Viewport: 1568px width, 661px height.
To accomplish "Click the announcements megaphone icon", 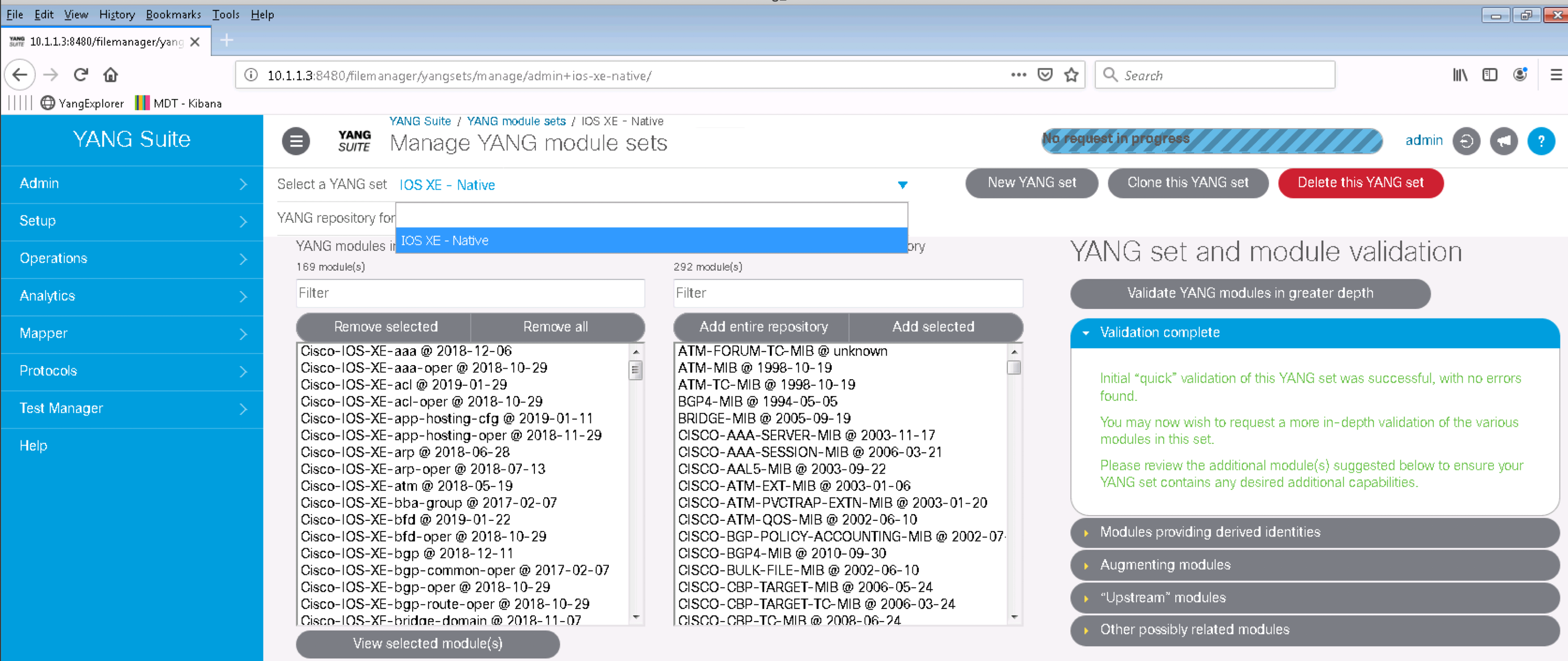I will click(x=1503, y=141).
